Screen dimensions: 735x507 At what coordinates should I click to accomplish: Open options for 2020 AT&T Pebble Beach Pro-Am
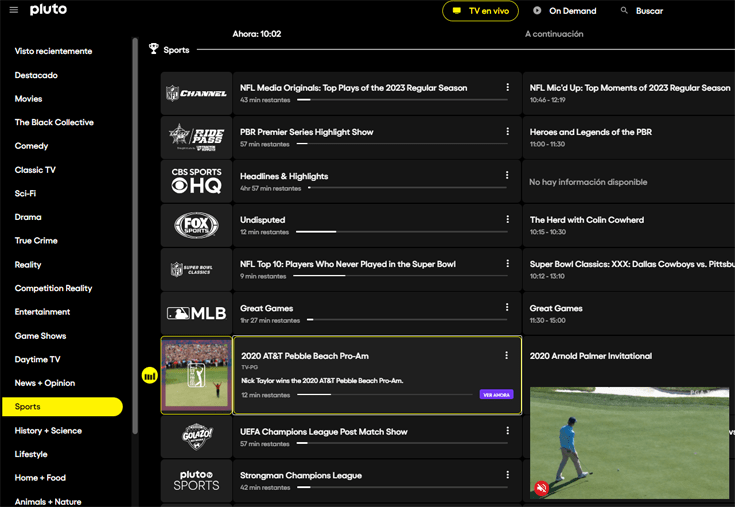[x=506, y=355]
